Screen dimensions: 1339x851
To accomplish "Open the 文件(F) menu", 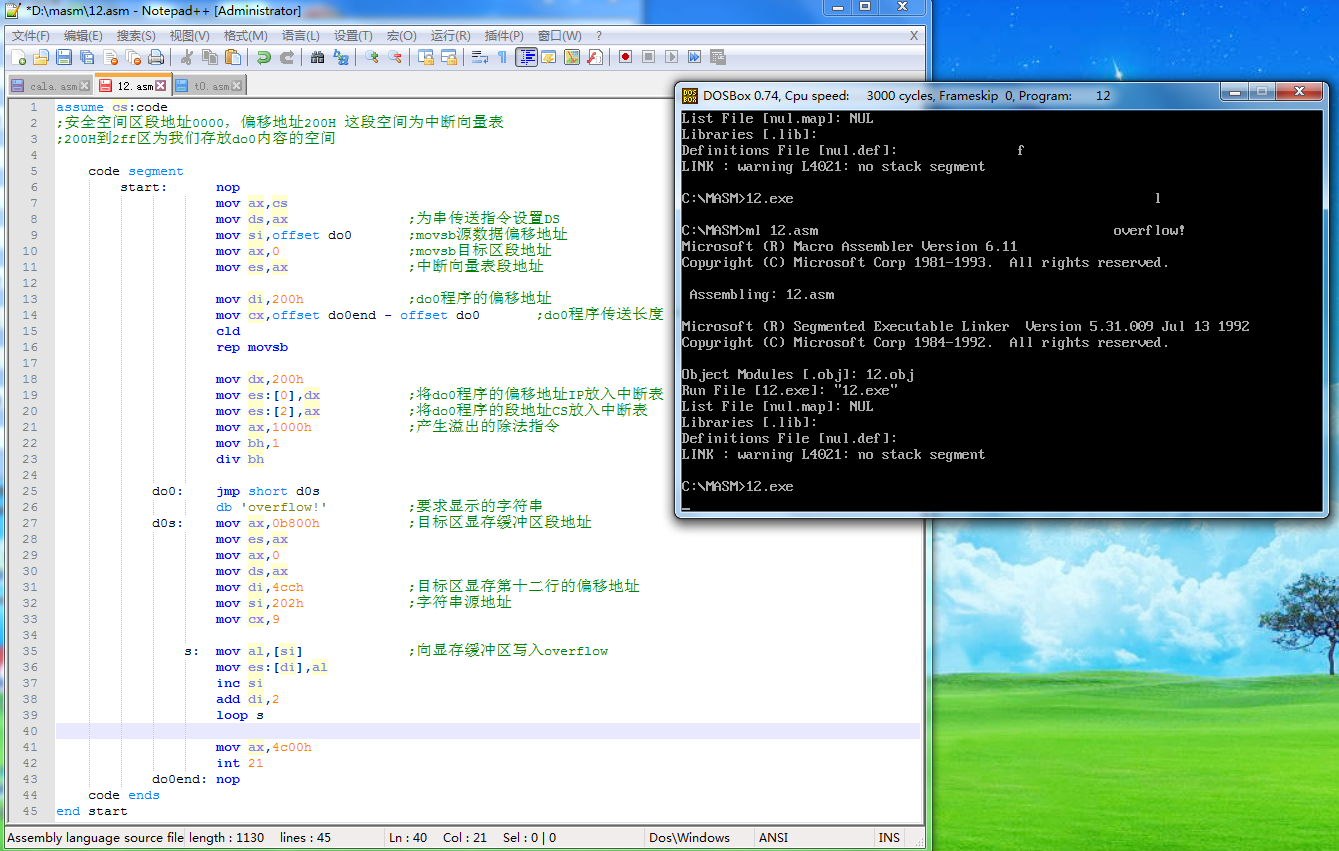I will [31, 35].
